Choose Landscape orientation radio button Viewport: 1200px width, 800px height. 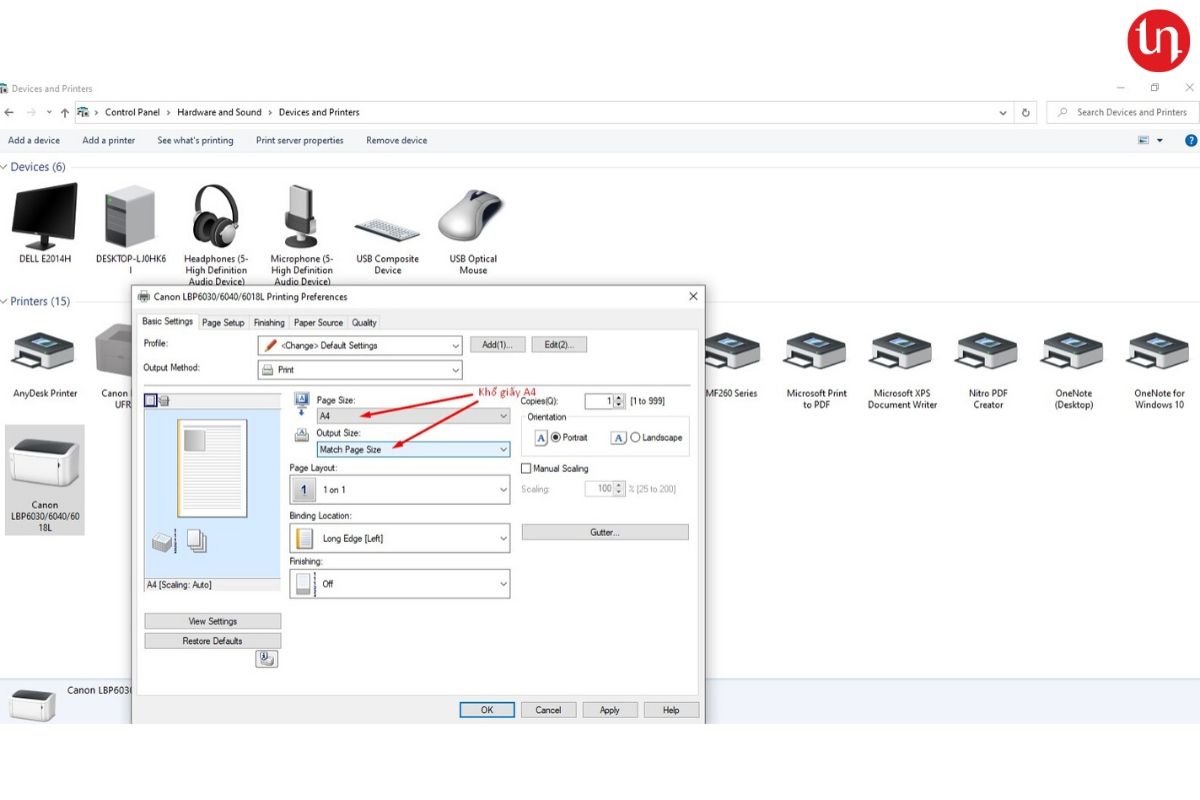point(635,438)
